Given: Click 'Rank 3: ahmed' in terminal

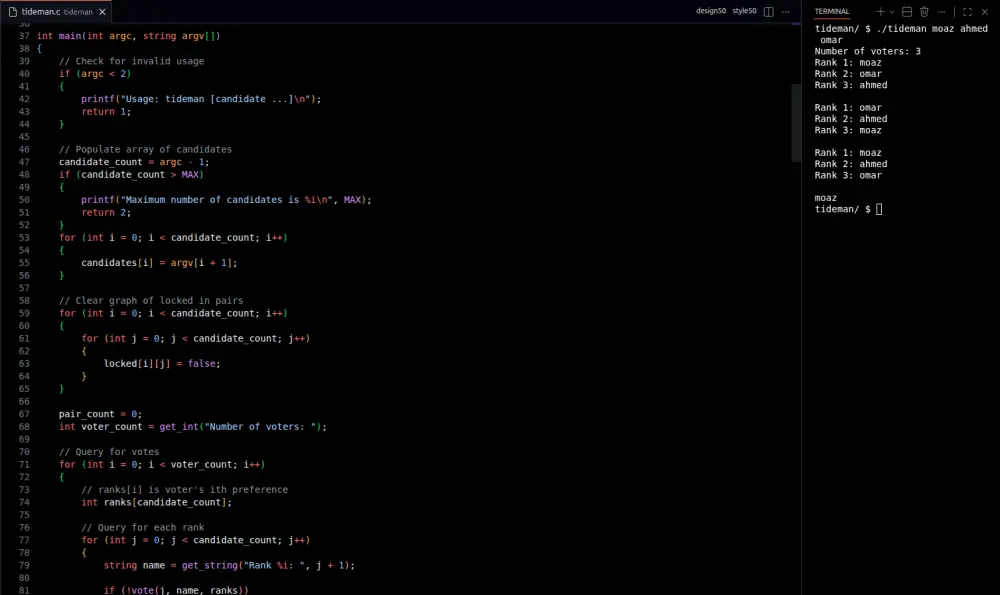Looking at the screenshot, I should tap(851, 85).
